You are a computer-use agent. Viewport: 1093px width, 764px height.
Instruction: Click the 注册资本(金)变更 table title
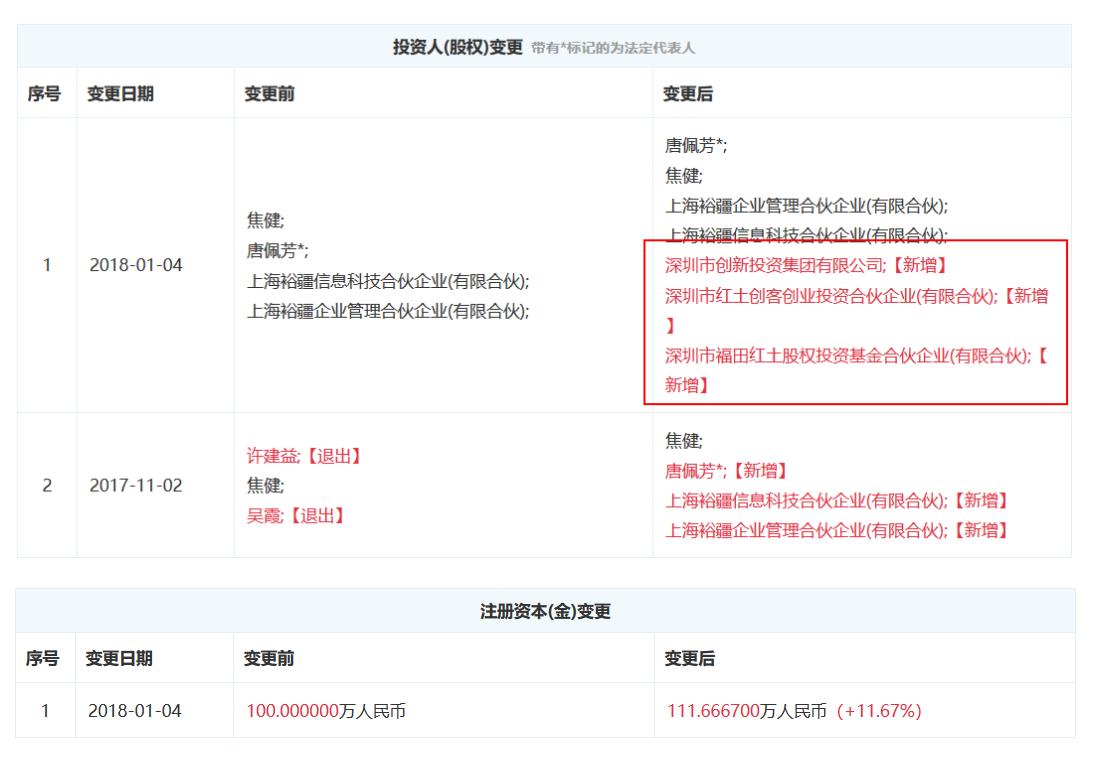pyautogui.click(x=546, y=611)
